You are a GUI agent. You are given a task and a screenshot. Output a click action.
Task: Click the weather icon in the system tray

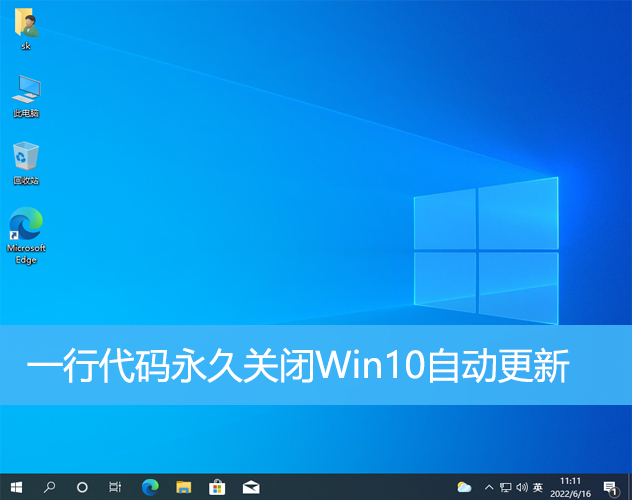[464, 487]
